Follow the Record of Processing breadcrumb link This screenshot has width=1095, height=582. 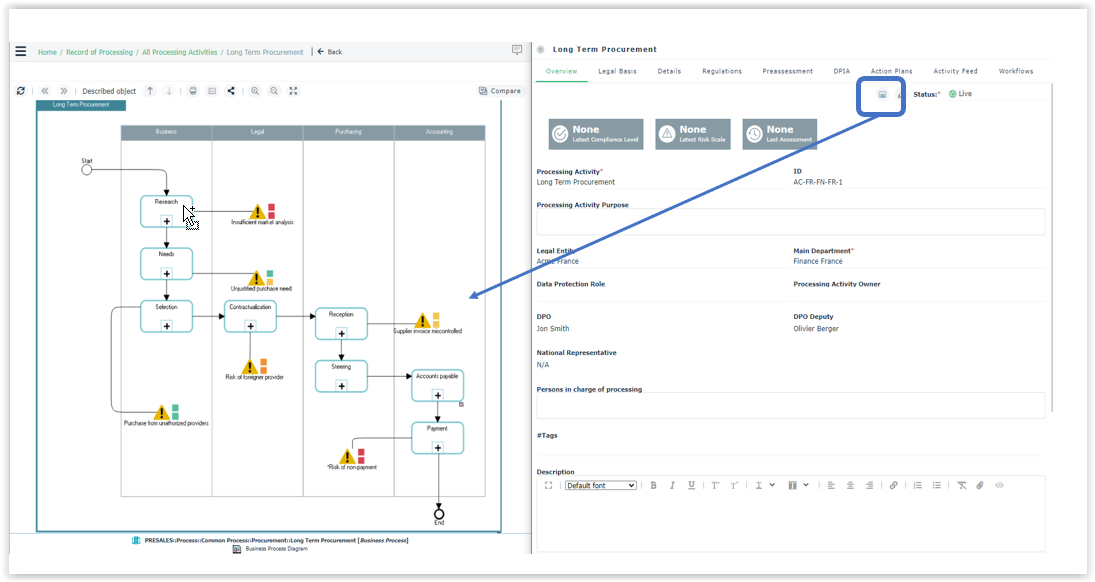[99, 52]
